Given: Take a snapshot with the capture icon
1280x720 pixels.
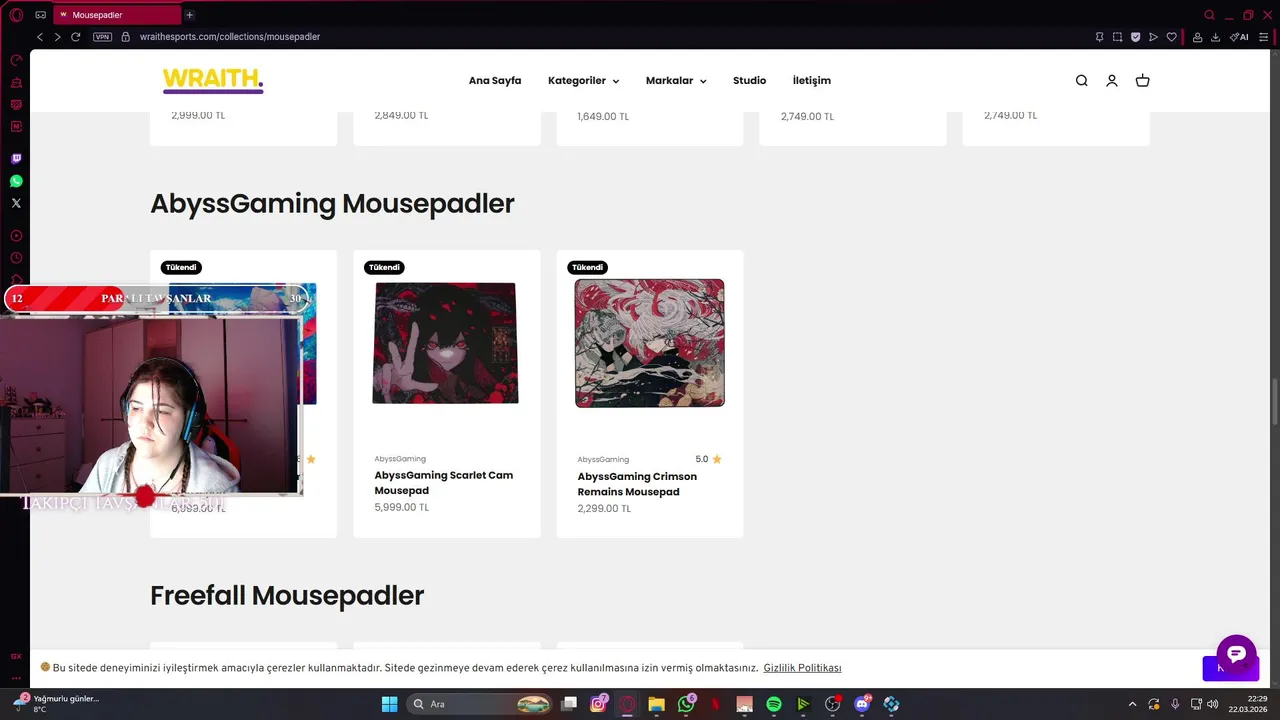Looking at the screenshot, I should (x=1117, y=37).
